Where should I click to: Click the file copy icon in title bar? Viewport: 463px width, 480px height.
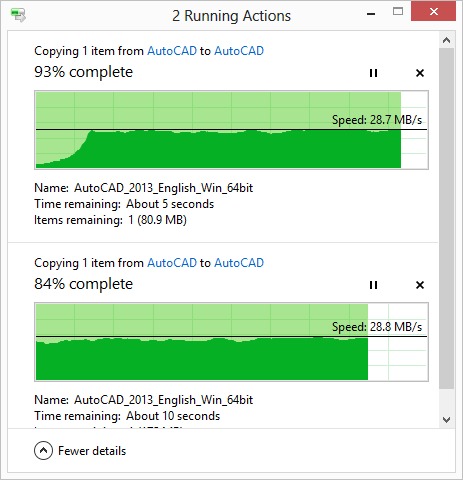18,15
